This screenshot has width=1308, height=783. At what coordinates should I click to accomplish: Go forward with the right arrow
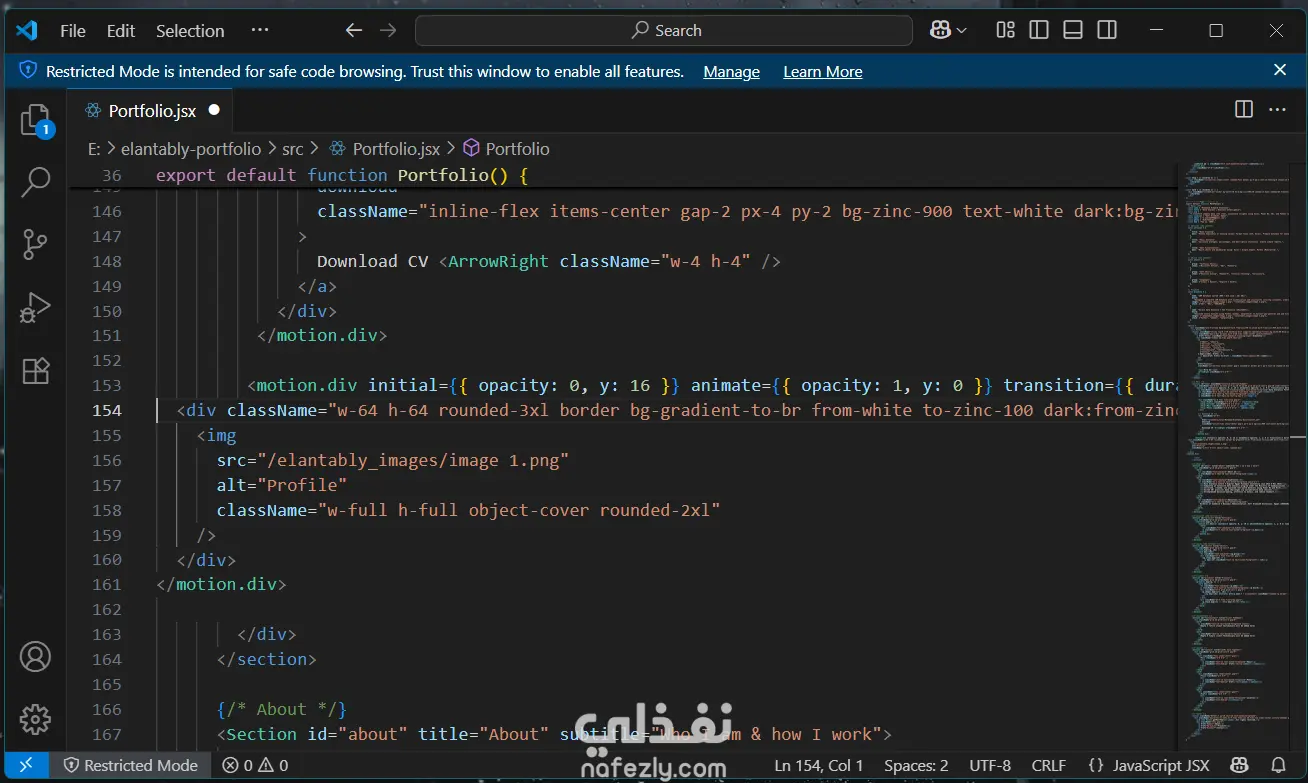(388, 30)
